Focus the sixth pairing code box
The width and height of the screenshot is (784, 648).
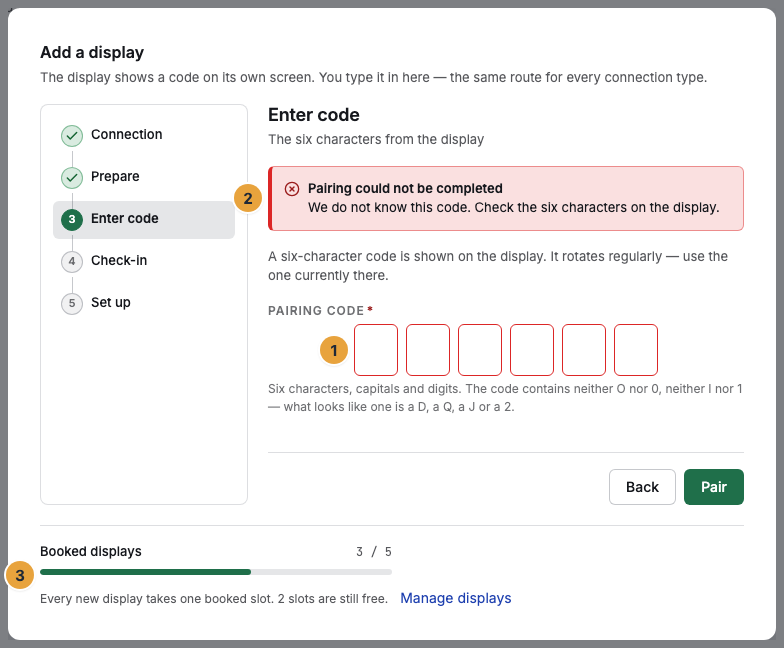[636, 350]
